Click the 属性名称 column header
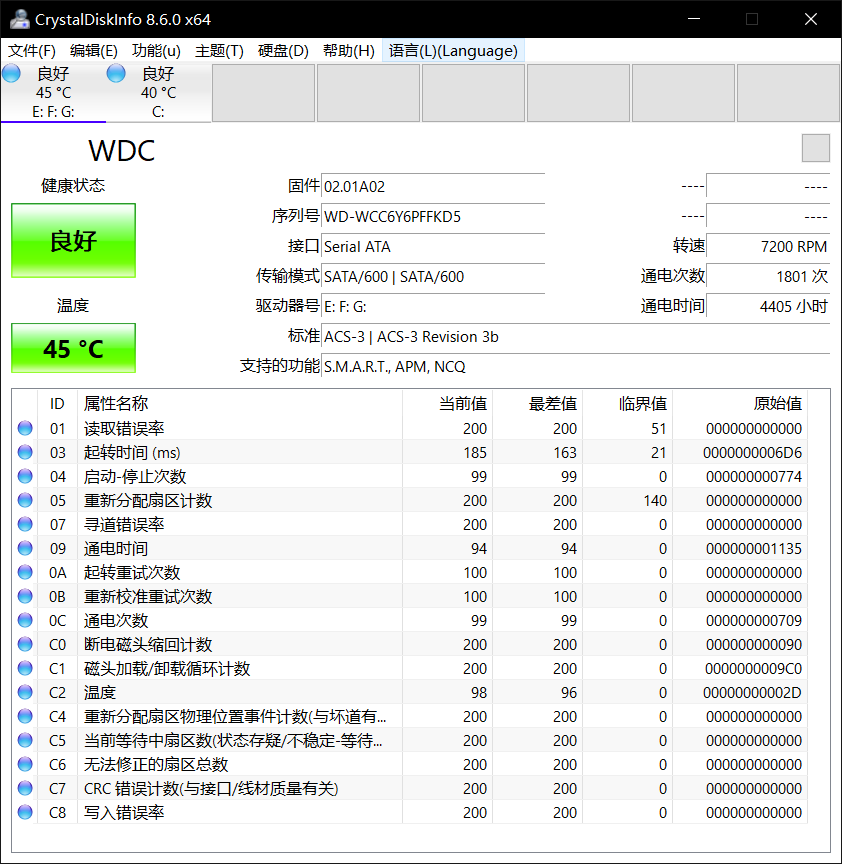This screenshot has height=864, width=842. pyautogui.click(x=240, y=403)
